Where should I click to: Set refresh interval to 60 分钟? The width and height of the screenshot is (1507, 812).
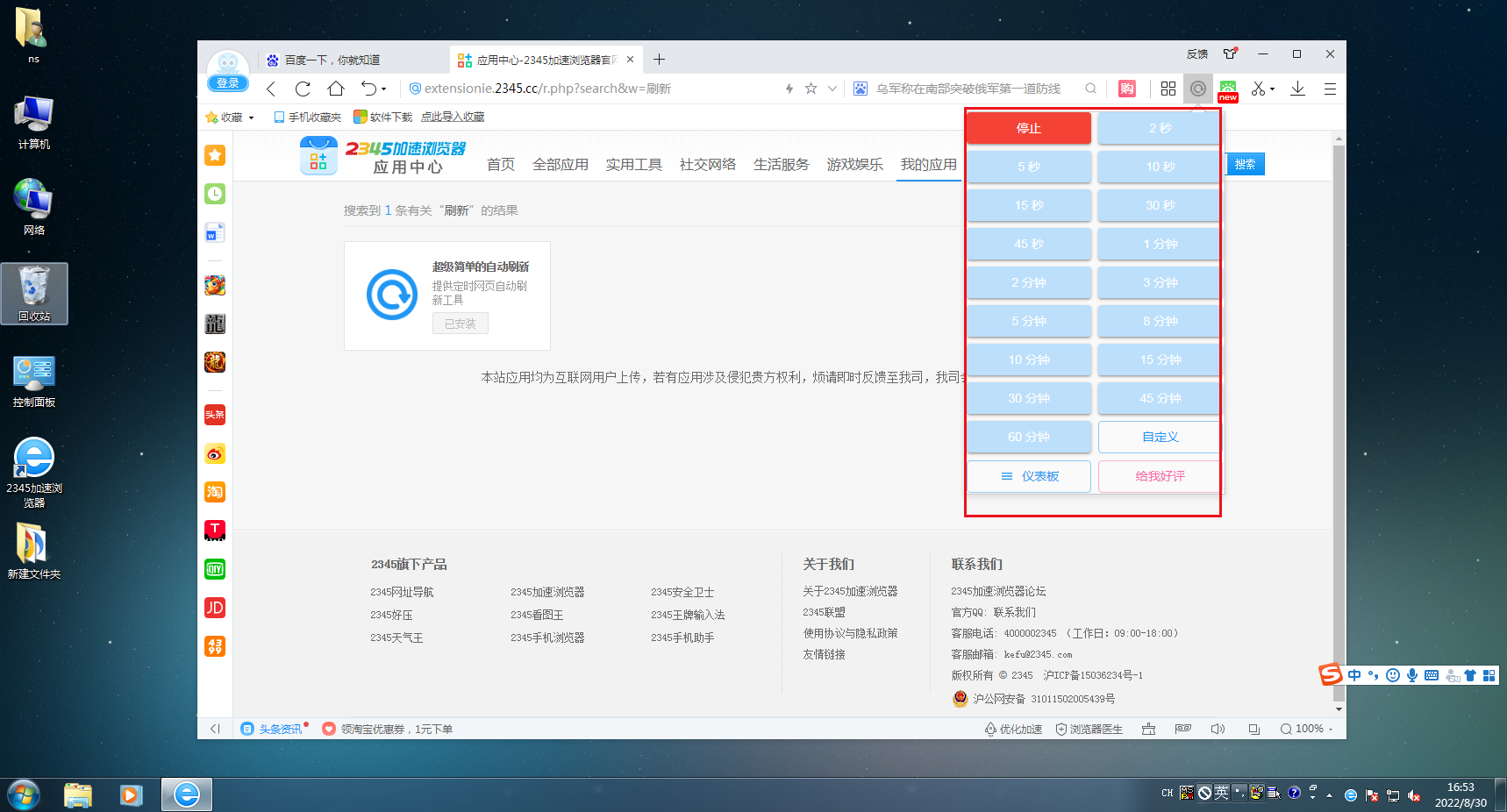(1029, 437)
